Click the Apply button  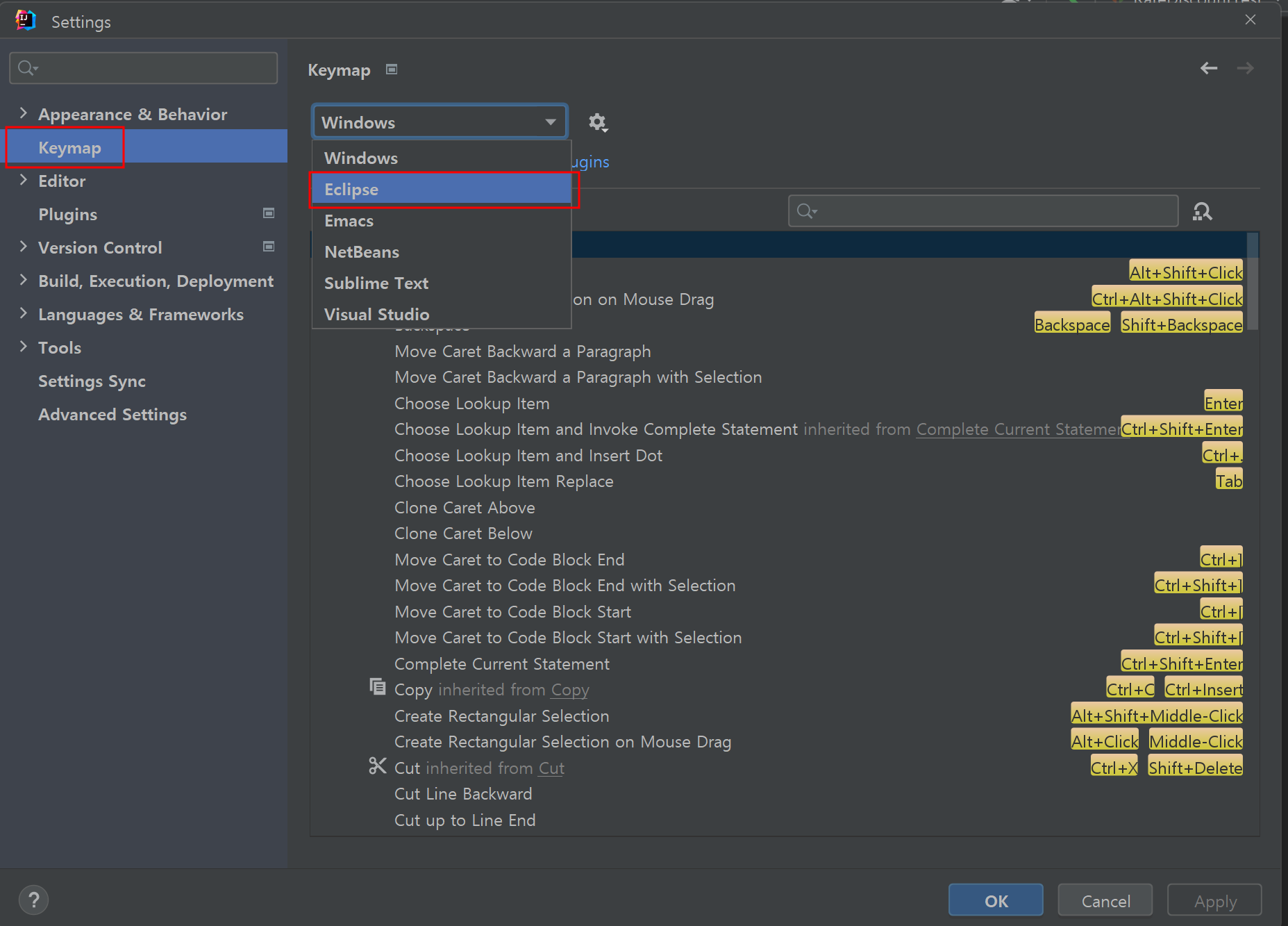tap(1215, 900)
